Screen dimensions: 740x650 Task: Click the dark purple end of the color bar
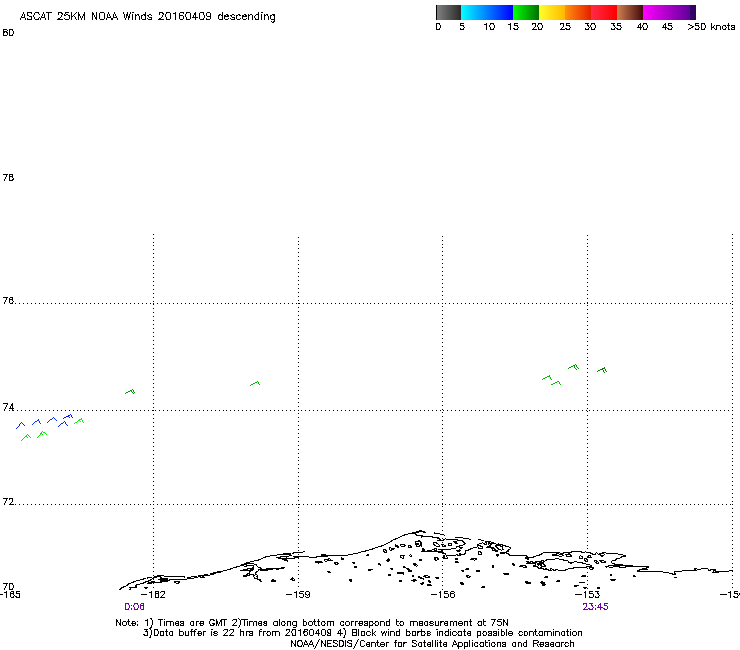692,12
